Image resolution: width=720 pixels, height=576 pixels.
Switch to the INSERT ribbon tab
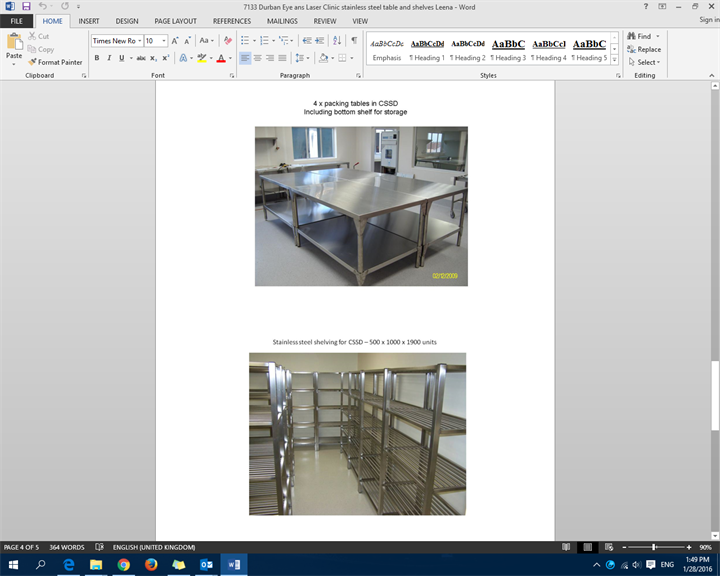tap(88, 20)
